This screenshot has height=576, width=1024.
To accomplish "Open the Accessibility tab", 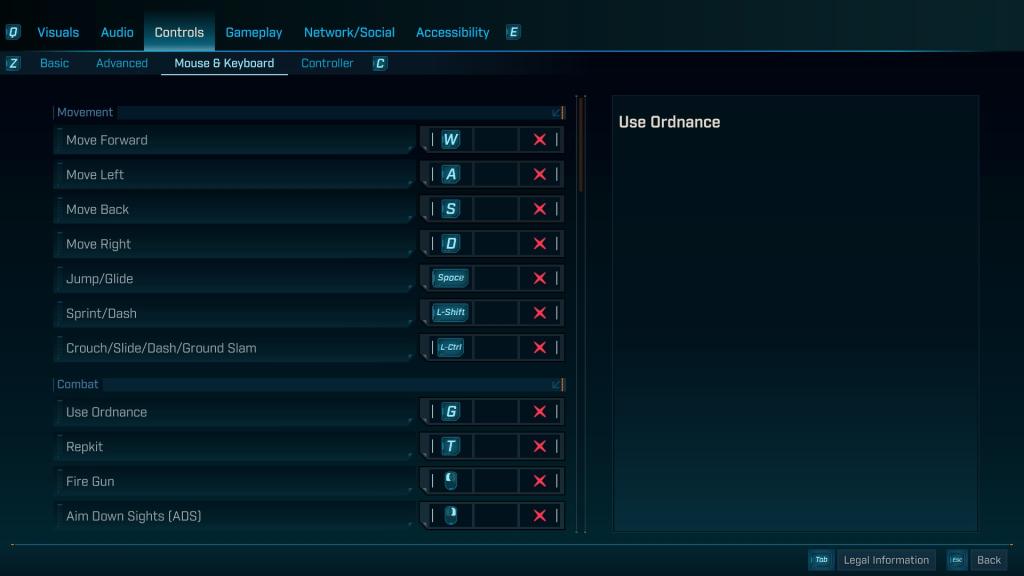I will 452,31.
